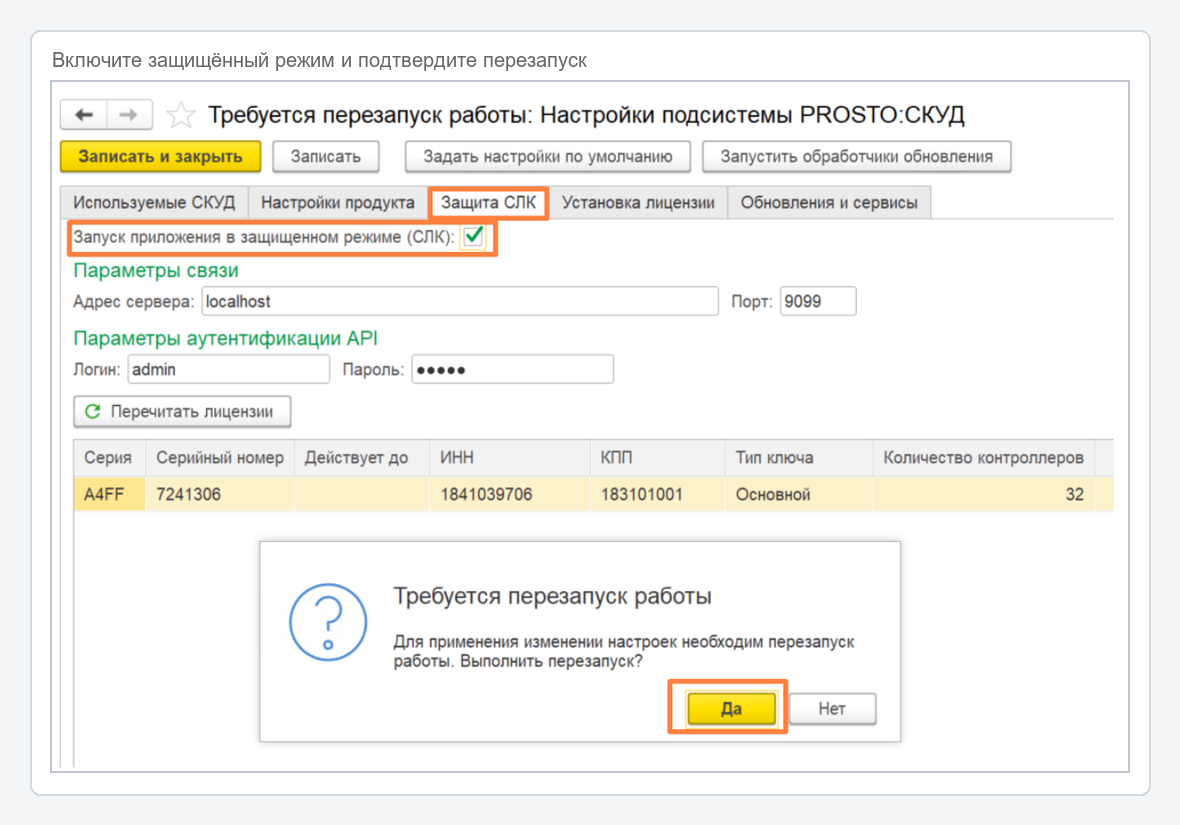Go forward with the right arrow
The height and width of the screenshot is (825, 1180).
(x=129, y=115)
